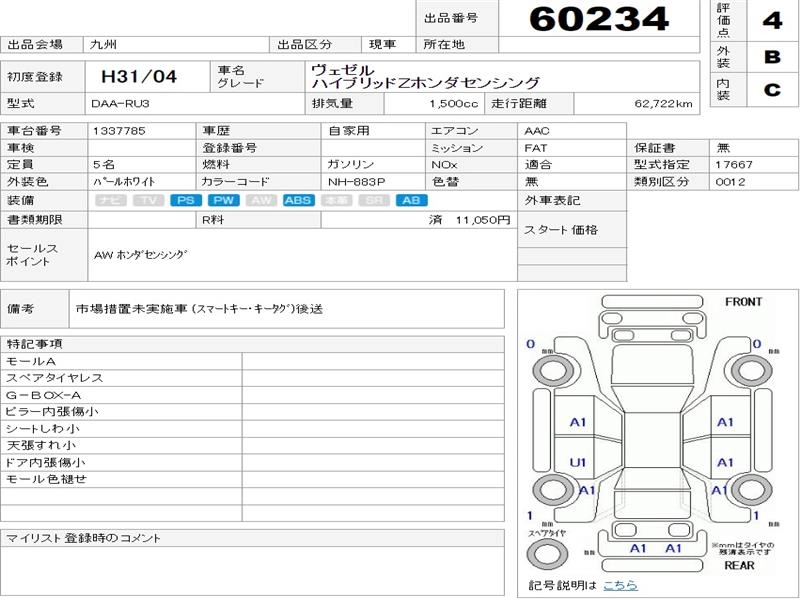Click the model code DAA-RU3
The image size is (800, 600).
click(120, 104)
